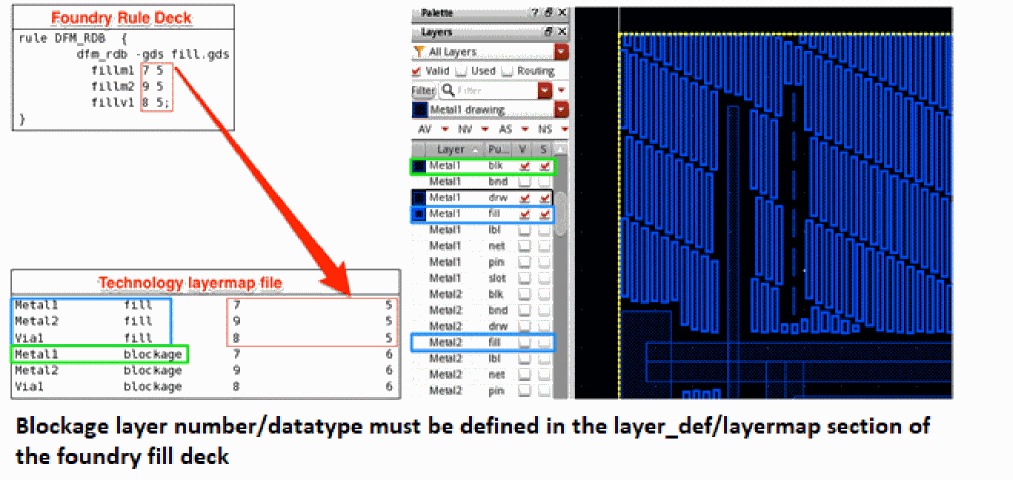The height and width of the screenshot is (480, 1013).
Task: Select the Metal2 lbl layer row
Action: pyautogui.click(x=483, y=358)
